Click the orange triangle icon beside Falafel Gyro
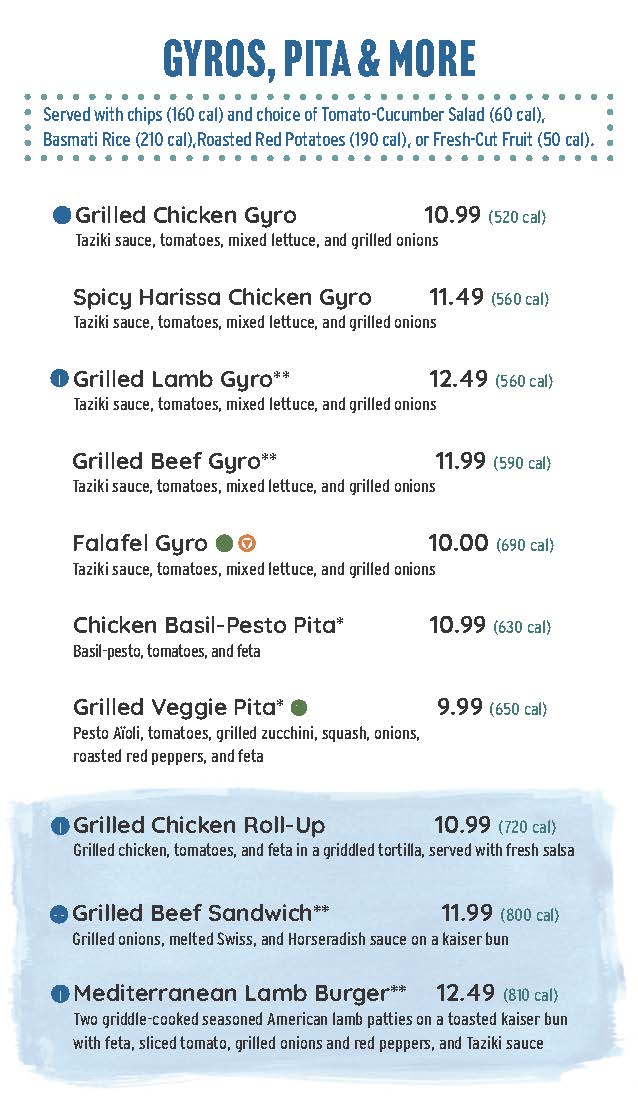The width and height of the screenshot is (638, 1100). (248, 544)
